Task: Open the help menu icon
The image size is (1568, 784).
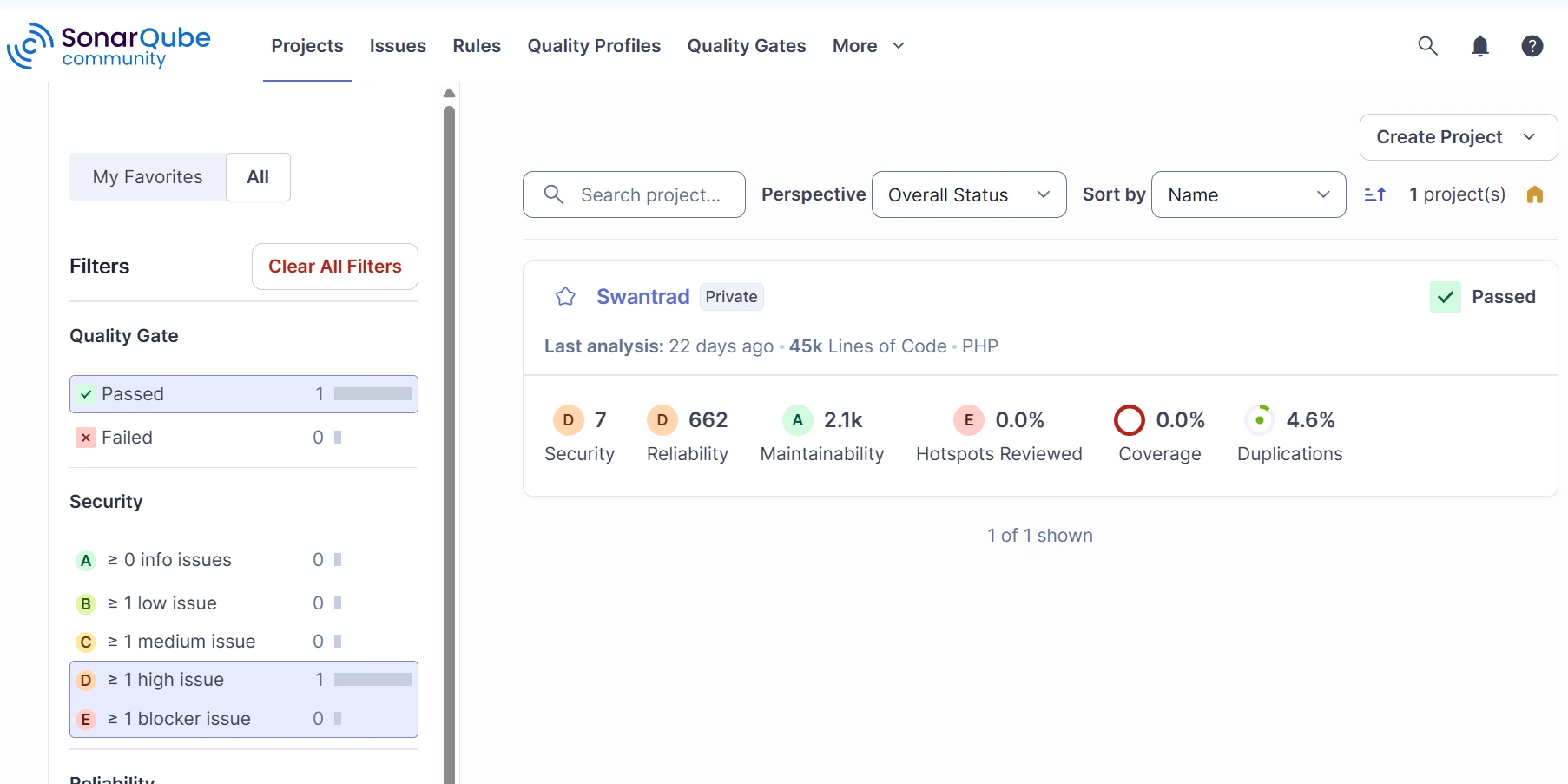Action: click(x=1532, y=46)
